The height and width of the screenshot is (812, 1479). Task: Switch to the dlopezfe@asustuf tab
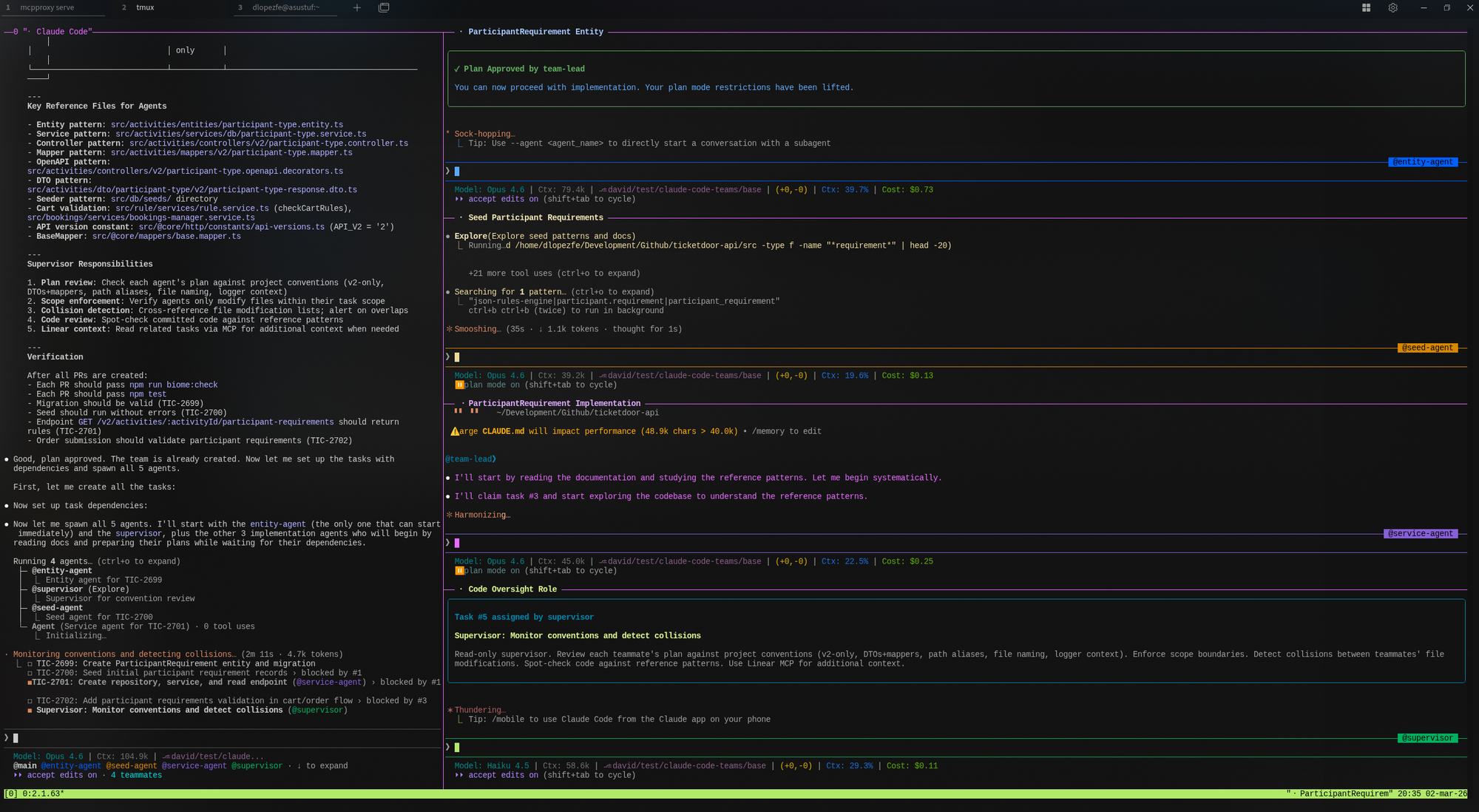(x=285, y=7)
